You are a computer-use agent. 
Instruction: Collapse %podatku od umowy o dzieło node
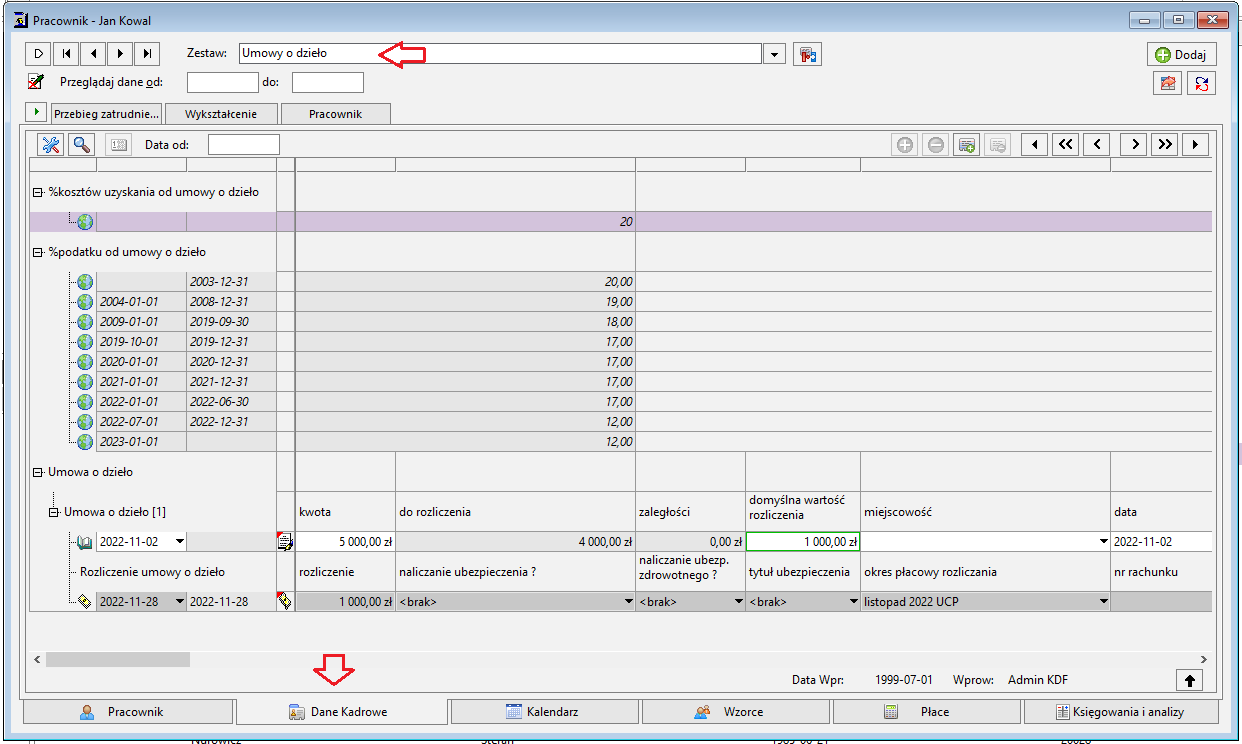(x=38, y=252)
